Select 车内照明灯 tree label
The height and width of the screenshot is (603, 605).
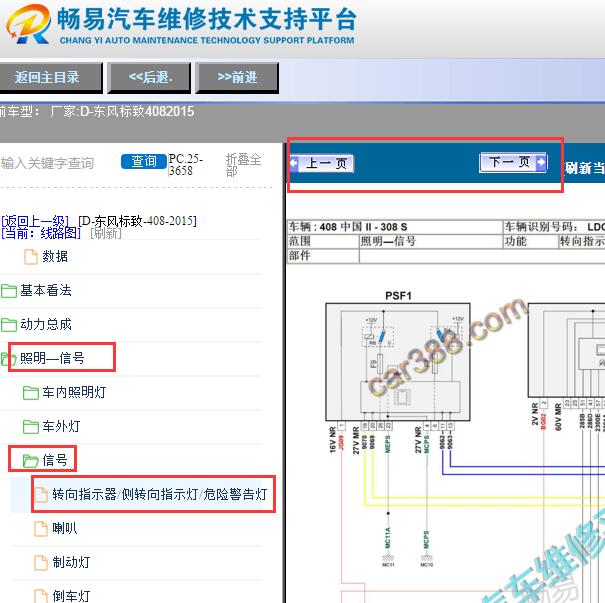[74, 392]
